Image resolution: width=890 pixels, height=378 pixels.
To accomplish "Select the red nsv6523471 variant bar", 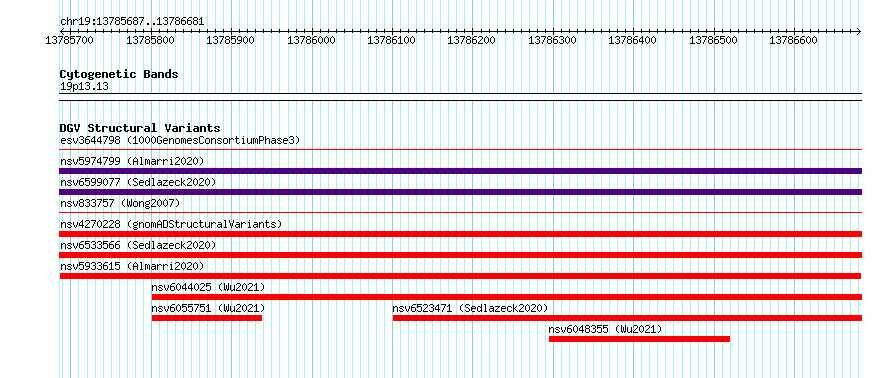I will 627,318.
